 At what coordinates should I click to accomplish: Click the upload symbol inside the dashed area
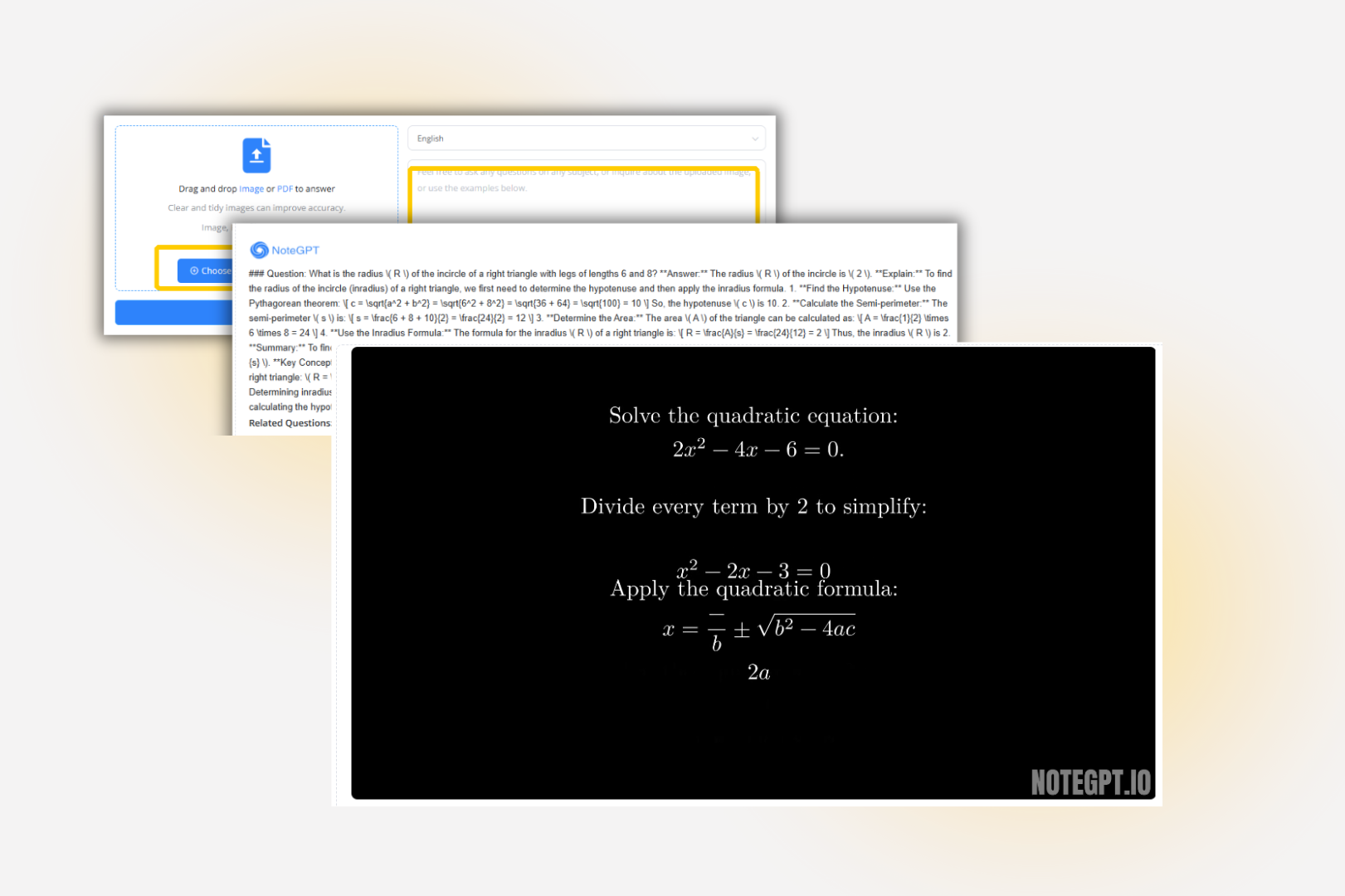(256, 156)
